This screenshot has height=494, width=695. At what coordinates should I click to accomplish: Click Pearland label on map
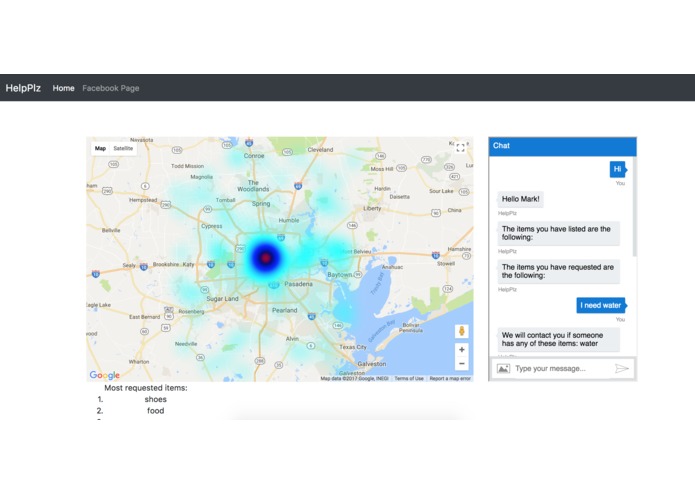click(285, 310)
